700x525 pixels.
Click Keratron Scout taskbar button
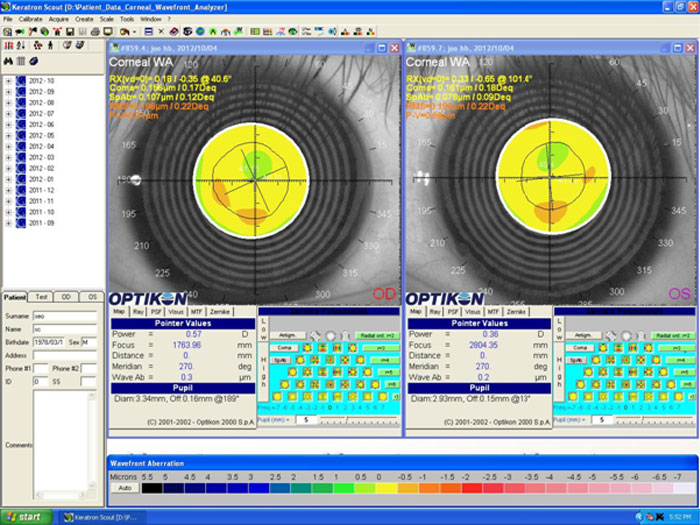pos(102,517)
